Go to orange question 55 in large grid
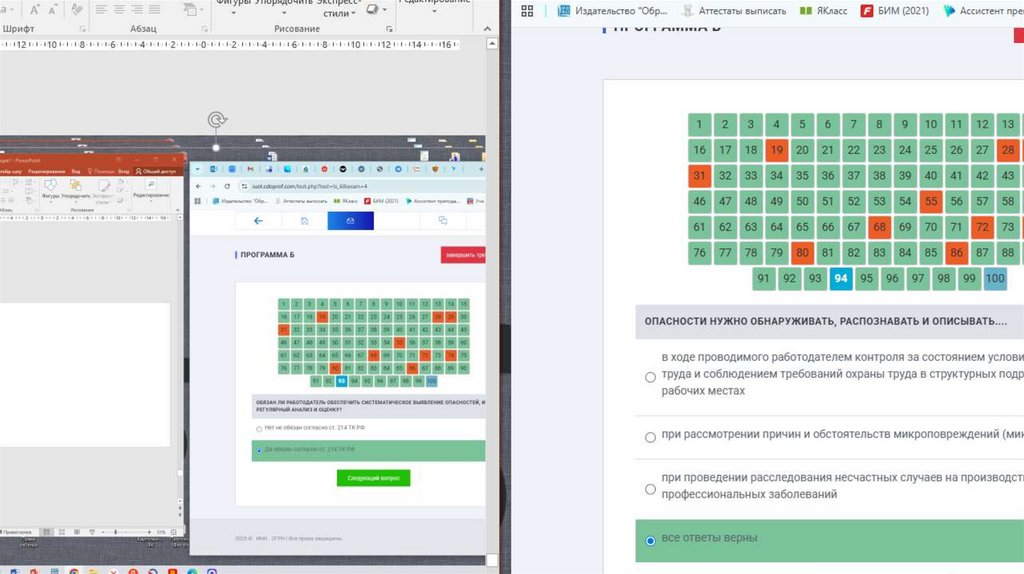This screenshot has width=1024, height=574. click(x=931, y=201)
